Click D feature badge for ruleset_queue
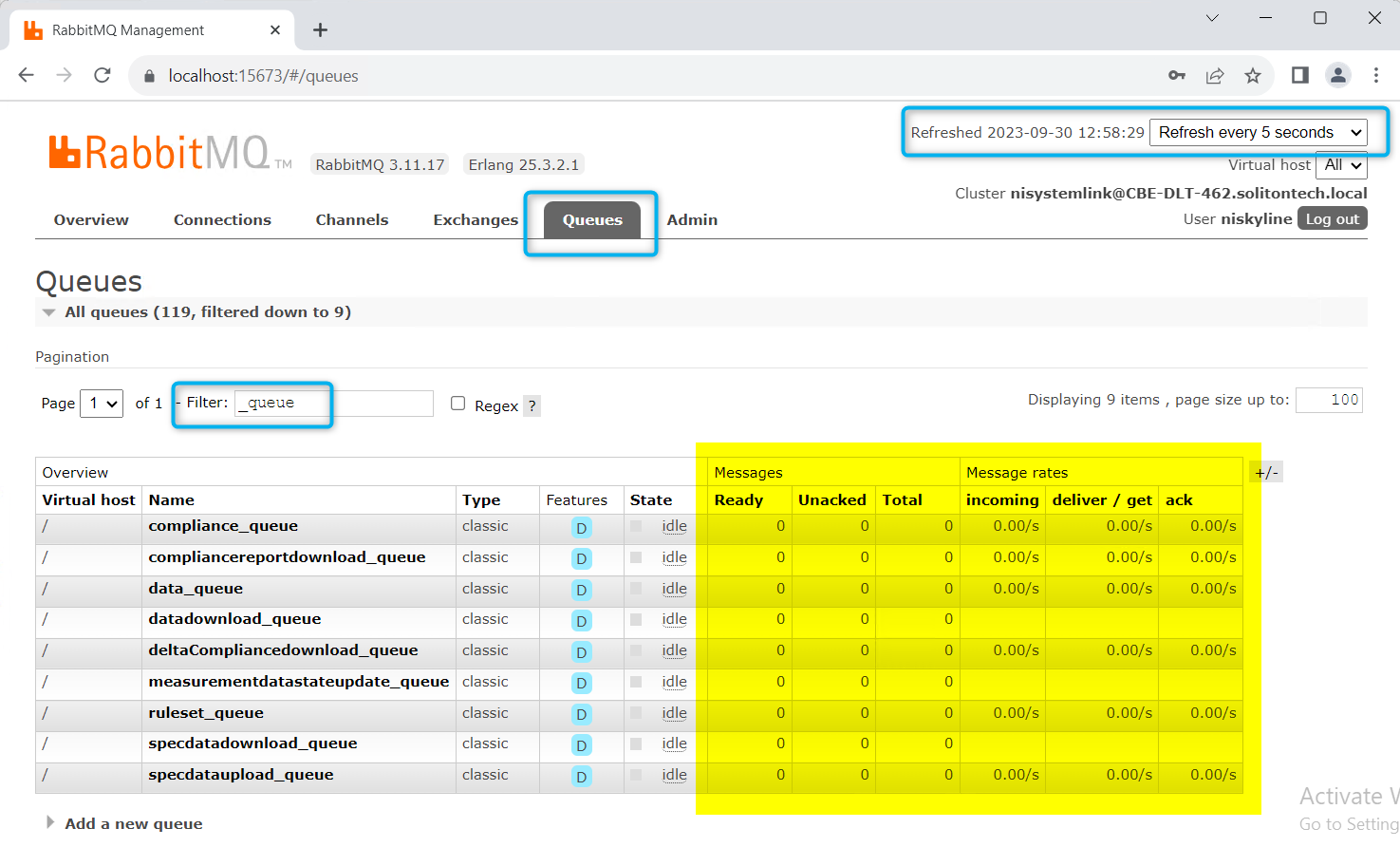The height and width of the screenshot is (847, 1400). [x=582, y=715]
